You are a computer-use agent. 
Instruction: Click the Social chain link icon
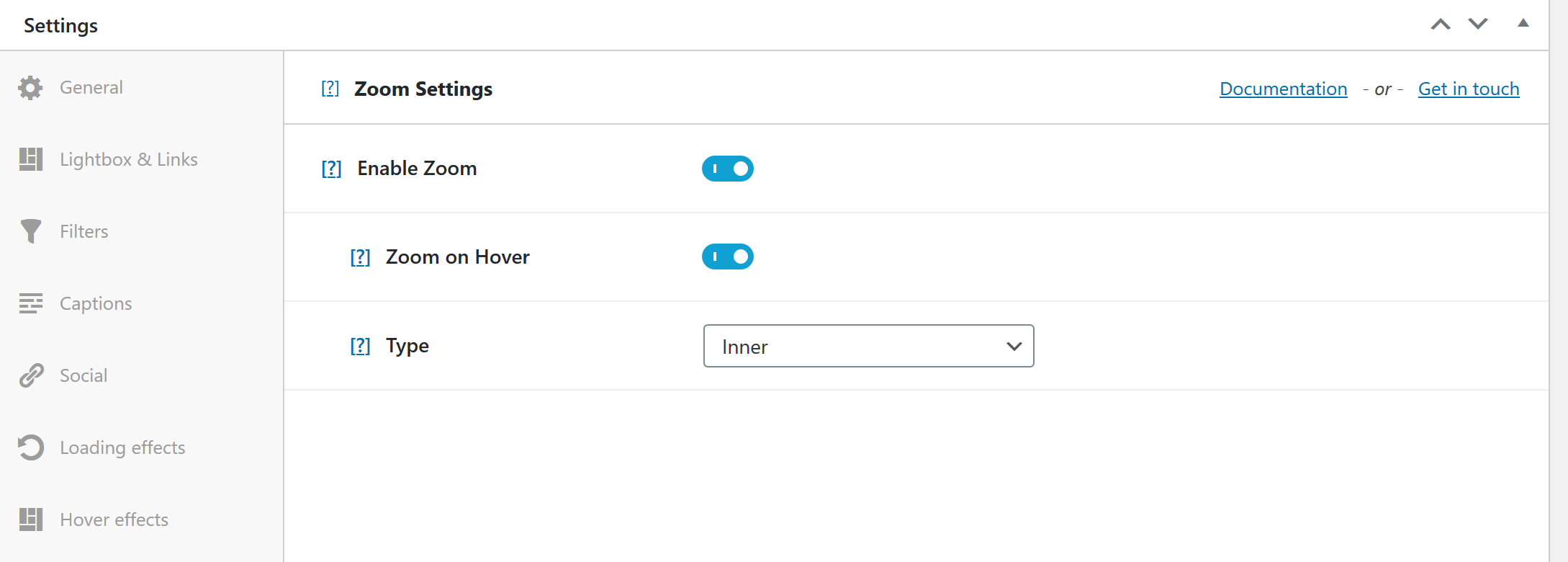point(31,375)
